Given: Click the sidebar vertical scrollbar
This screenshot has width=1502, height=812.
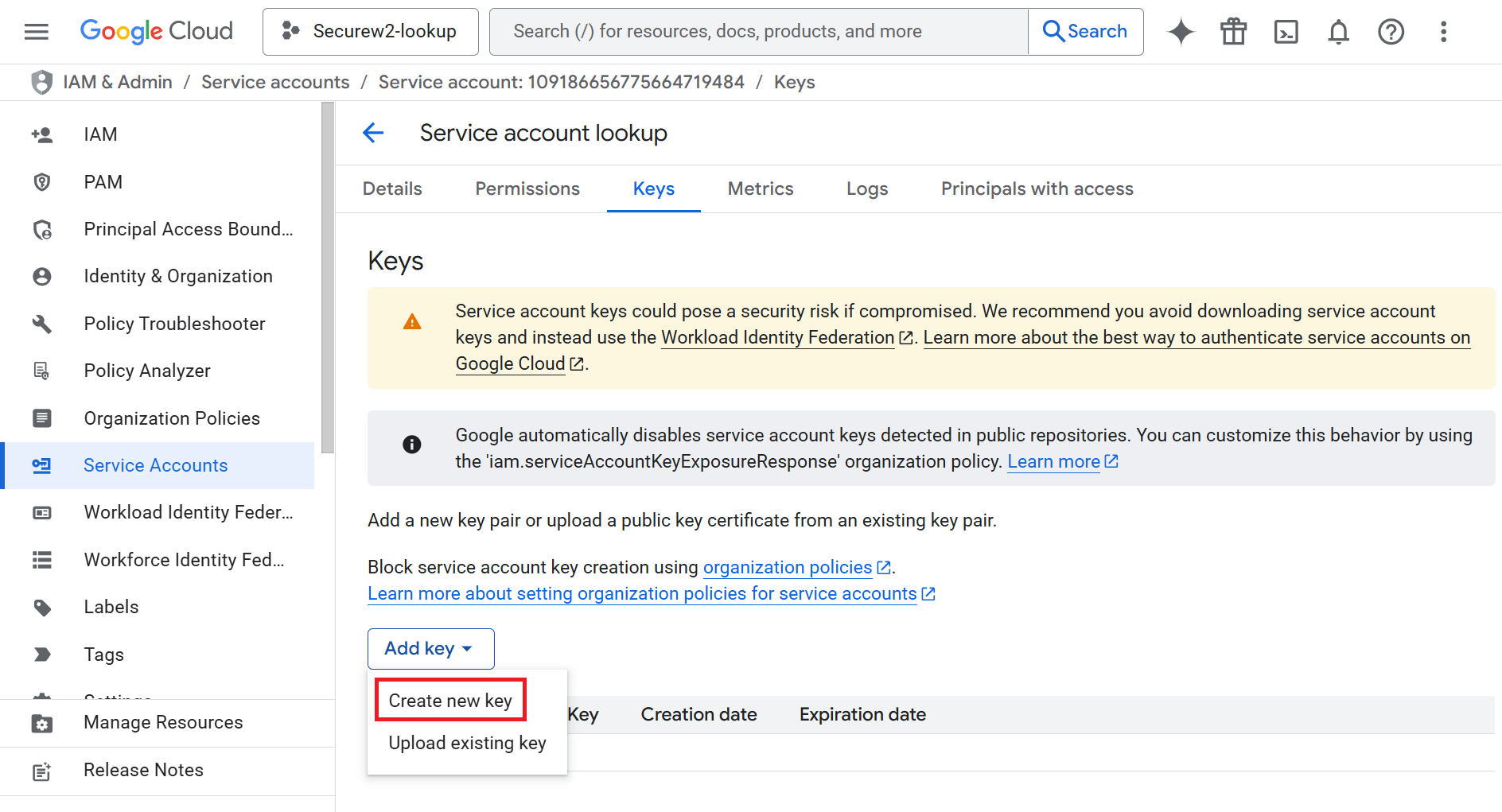Looking at the screenshot, I should [328, 278].
